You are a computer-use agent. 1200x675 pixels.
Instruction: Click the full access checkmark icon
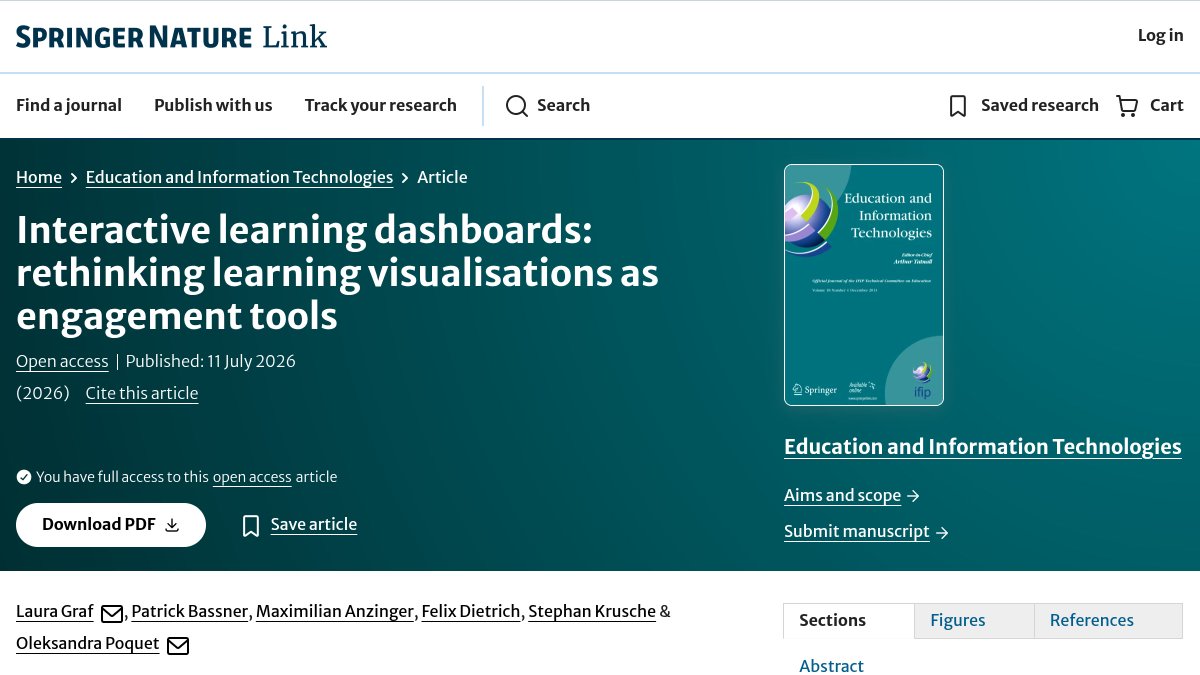point(24,477)
